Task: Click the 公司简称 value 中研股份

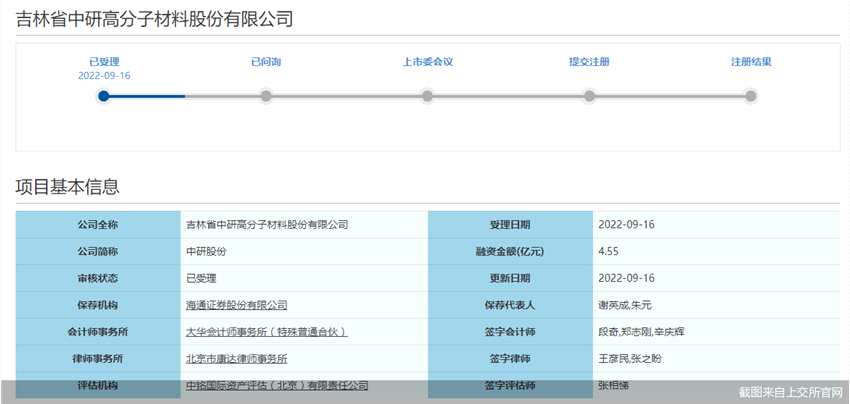Action: point(206,252)
